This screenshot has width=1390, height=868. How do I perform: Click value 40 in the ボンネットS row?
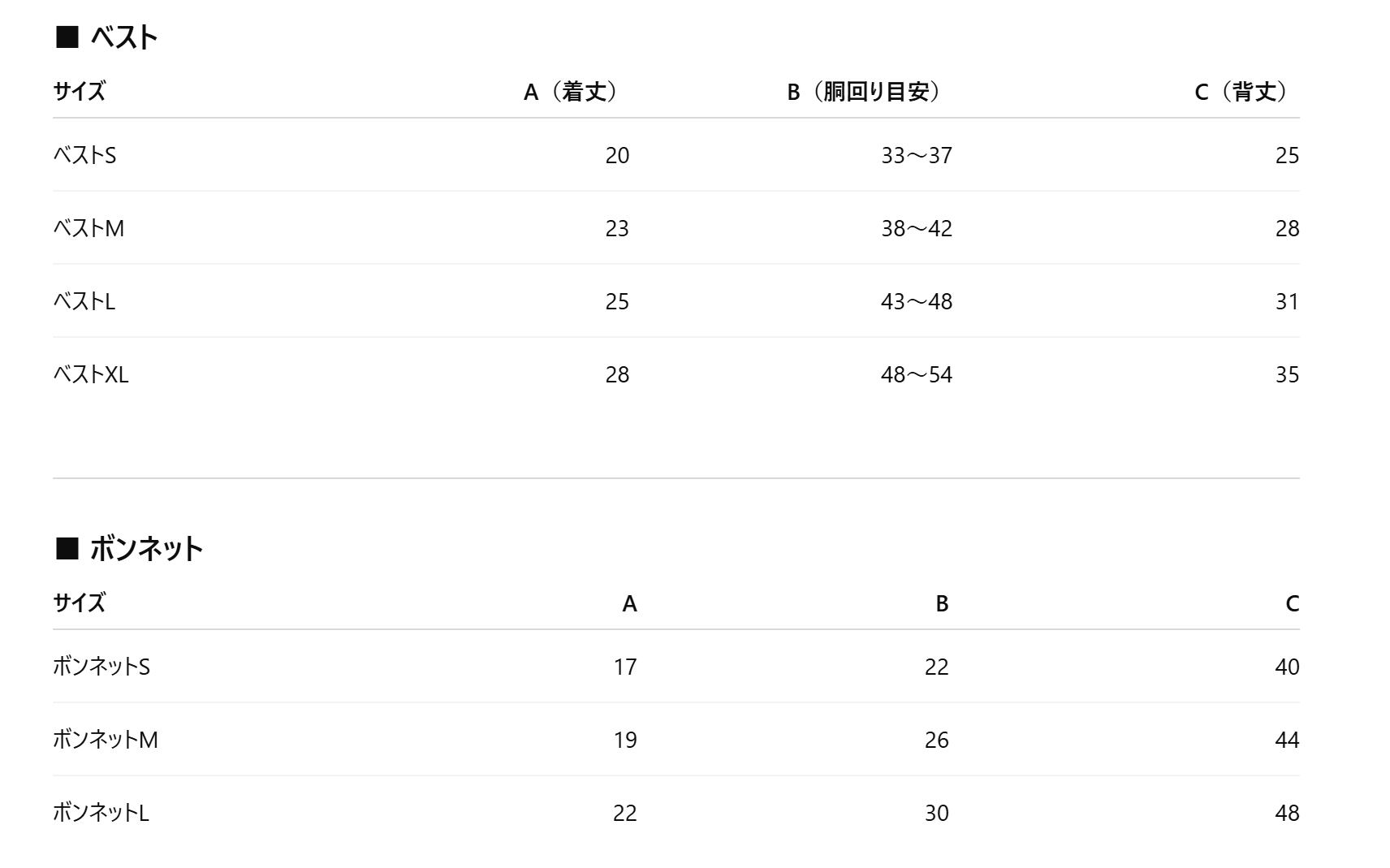(1287, 667)
